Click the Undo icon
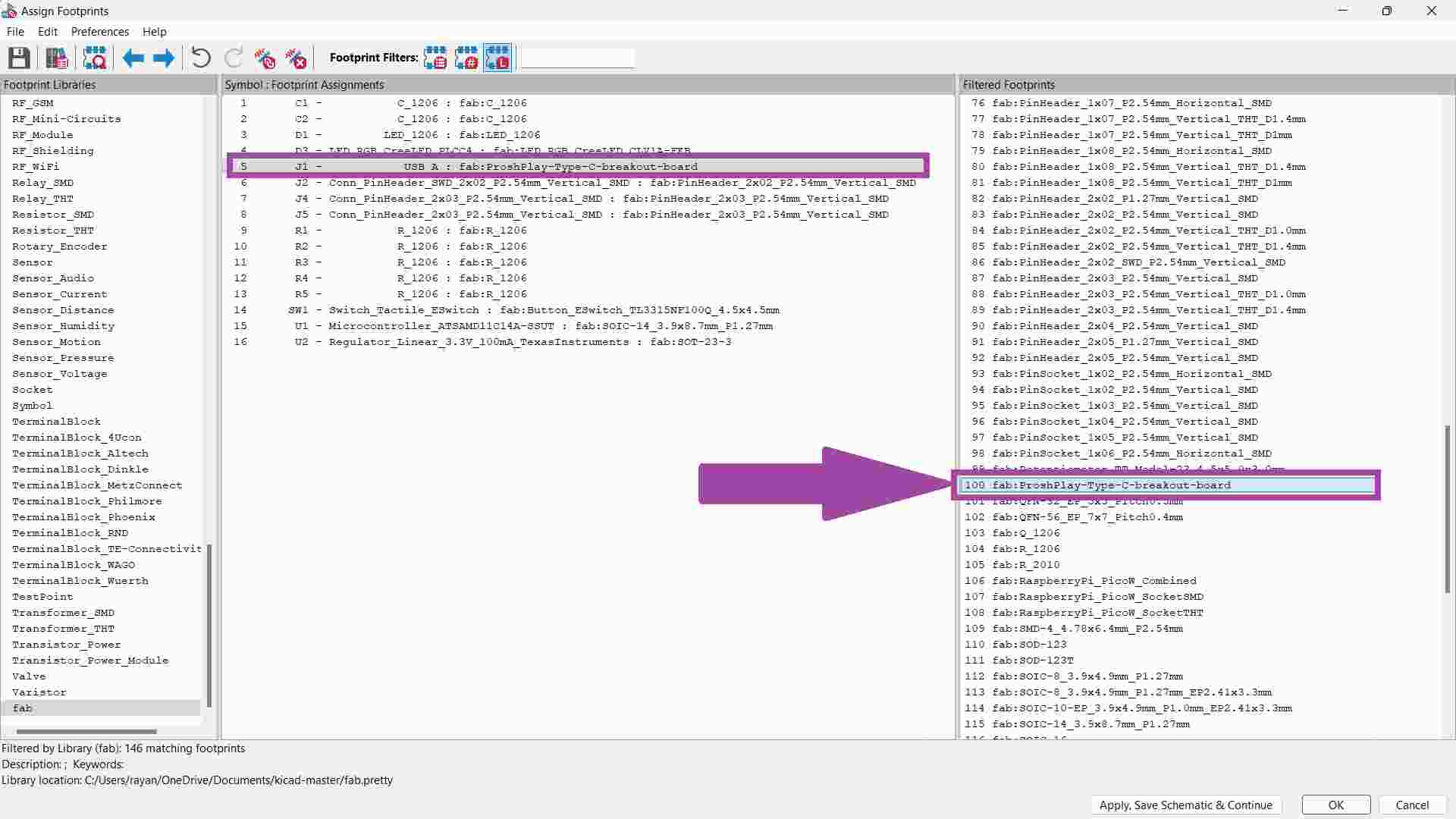Image resolution: width=1456 pixels, height=819 pixels. coord(201,58)
